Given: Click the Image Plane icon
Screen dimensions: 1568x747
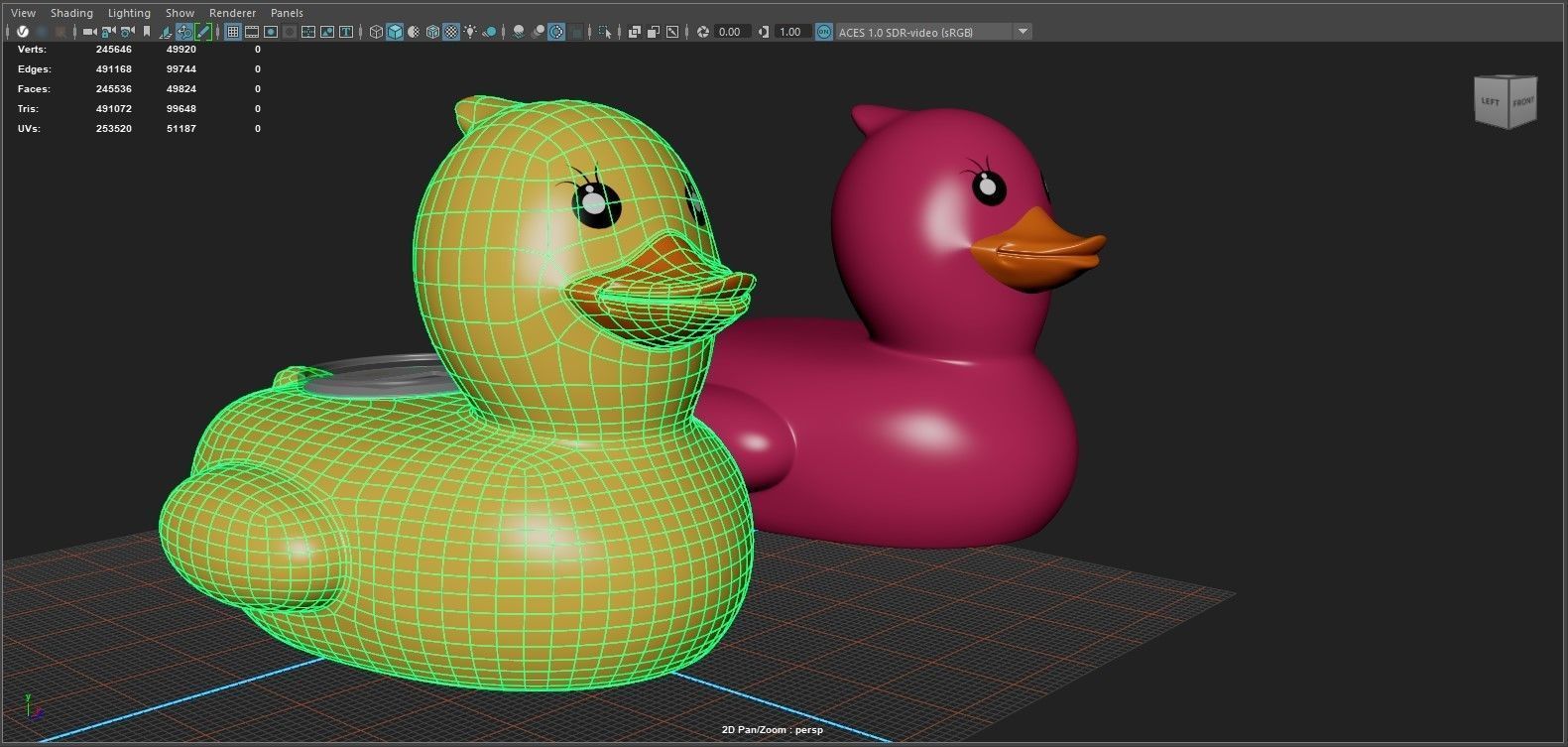Looking at the screenshot, I should click(x=166, y=32).
